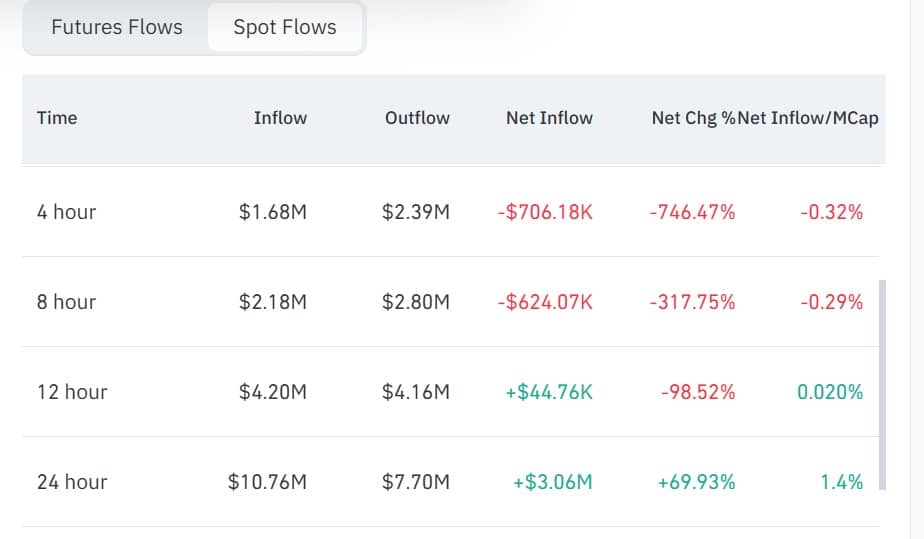The image size is (924, 539).
Task: Click the vertical scrollbar beside the table
Action: (x=882, y=385)
